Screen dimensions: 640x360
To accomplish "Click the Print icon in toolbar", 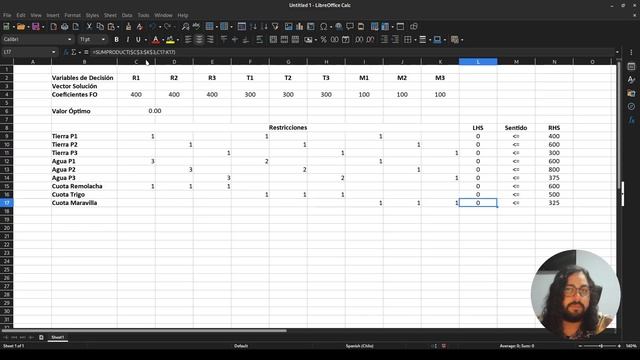I will [64, 27].
